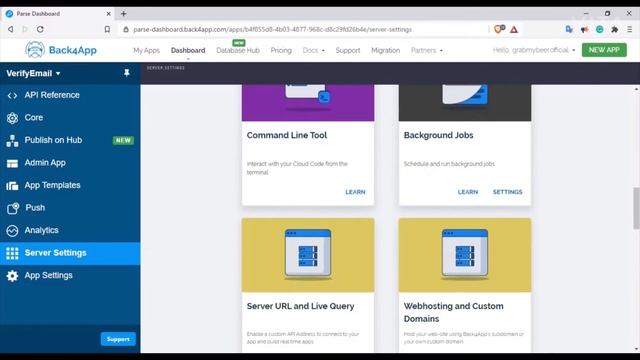Open the Migration navigation item
The width and height of the screenshot is (640, 360).
tap(385, 50)
